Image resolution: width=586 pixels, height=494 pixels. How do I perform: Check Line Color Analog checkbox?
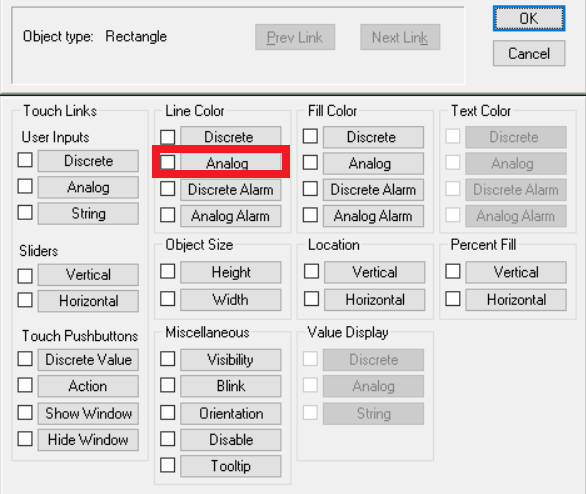click(x=167, y=162)
